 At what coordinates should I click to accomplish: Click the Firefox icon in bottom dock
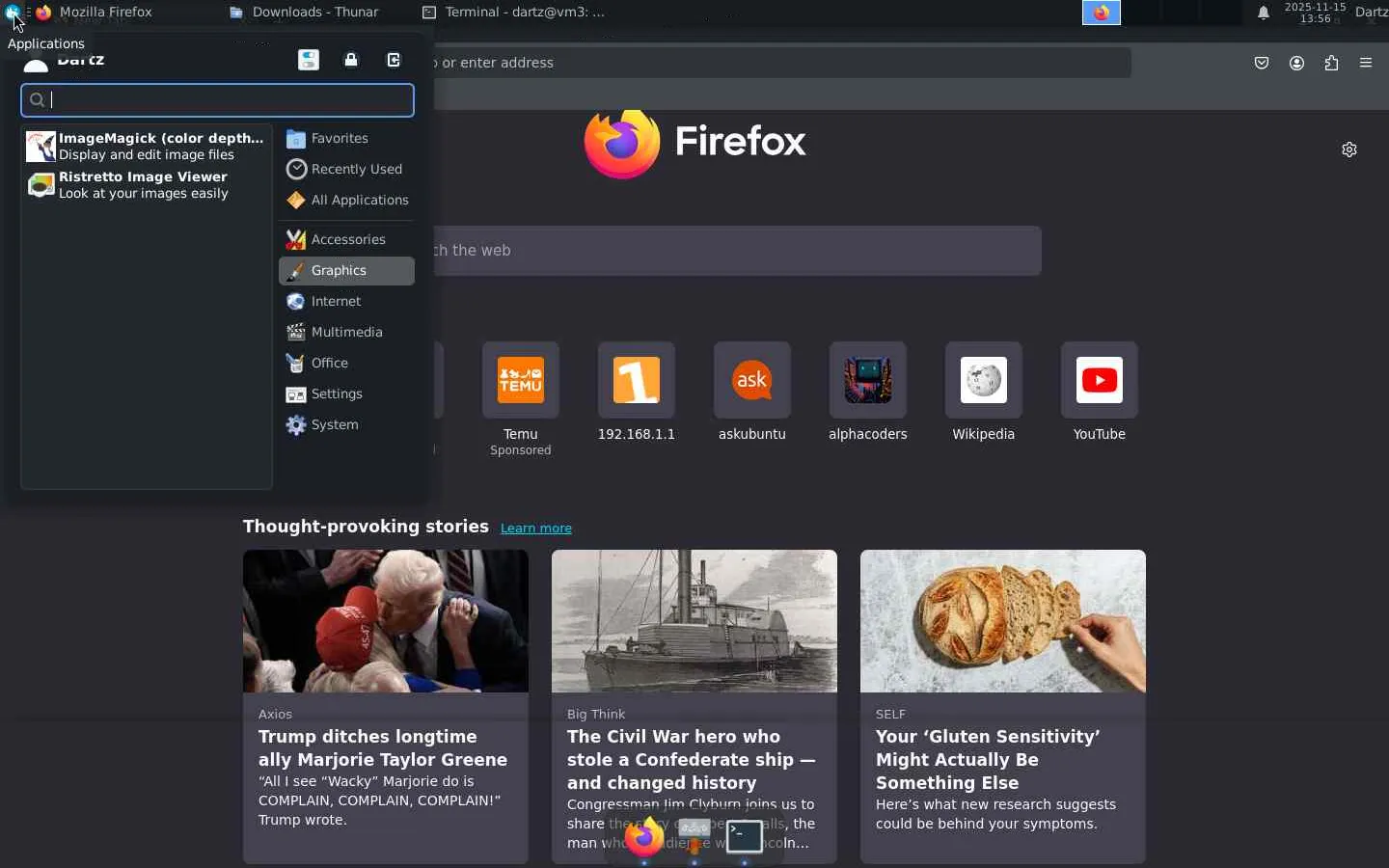click(644, 837)
